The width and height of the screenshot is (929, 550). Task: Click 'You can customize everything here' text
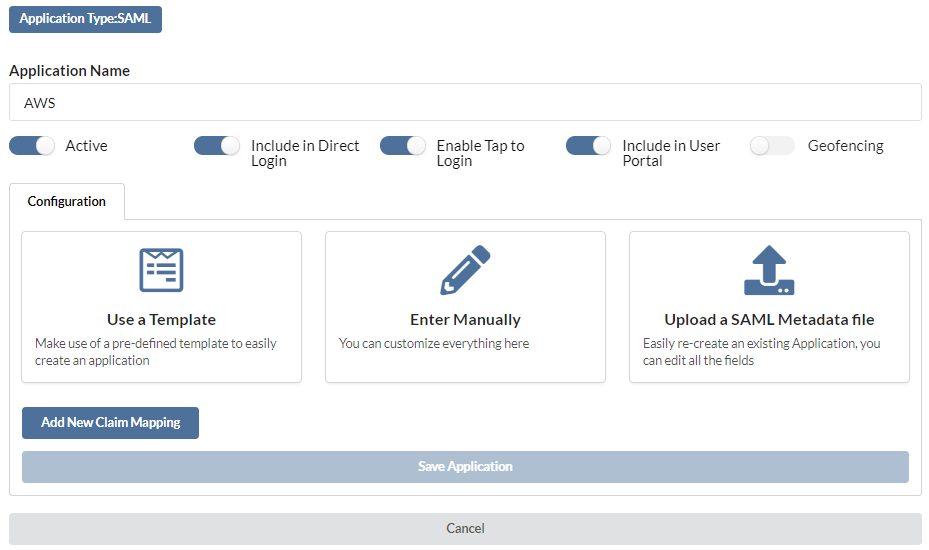[434, 343]
